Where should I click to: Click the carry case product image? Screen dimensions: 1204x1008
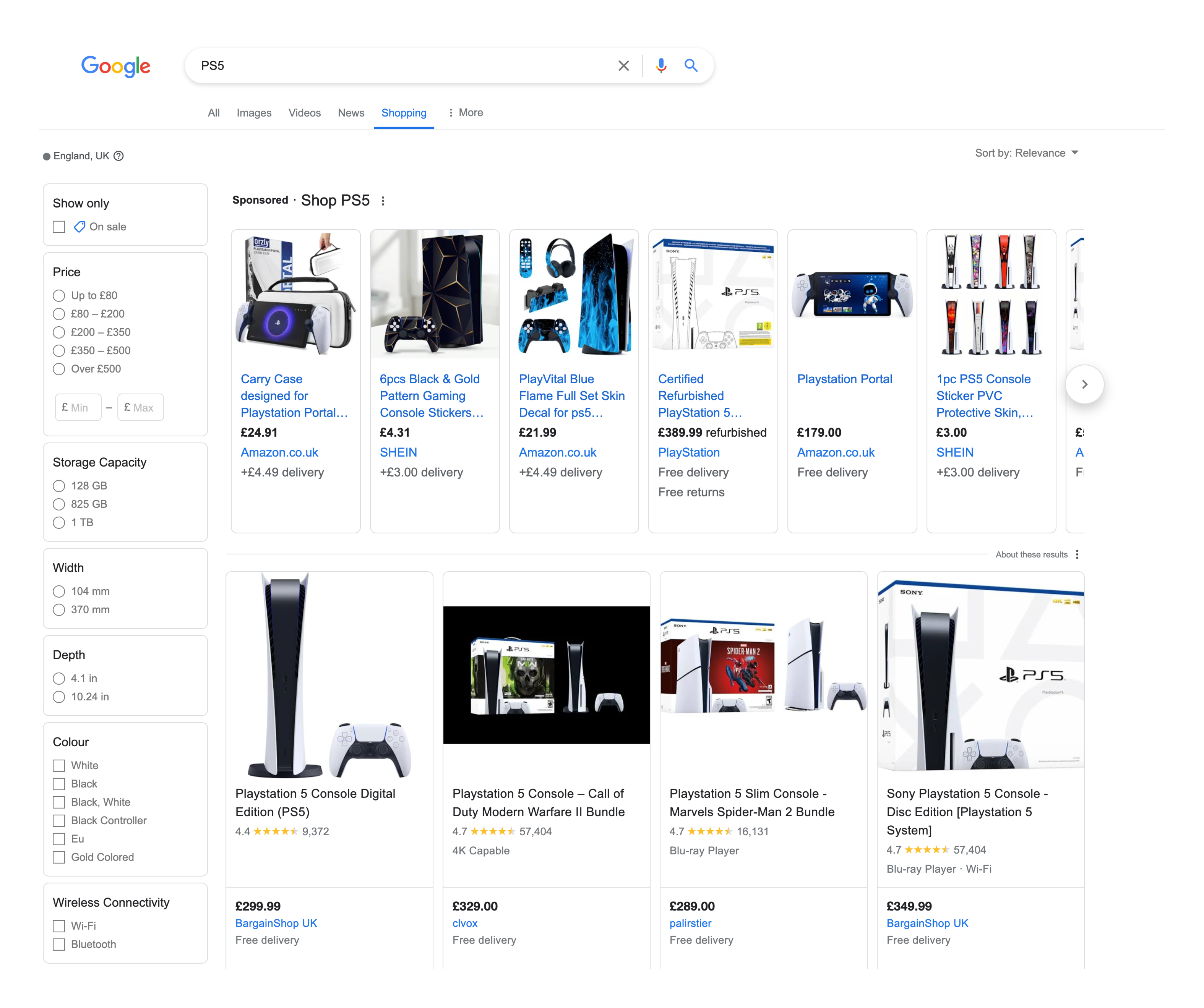click(x=296, y=295)
